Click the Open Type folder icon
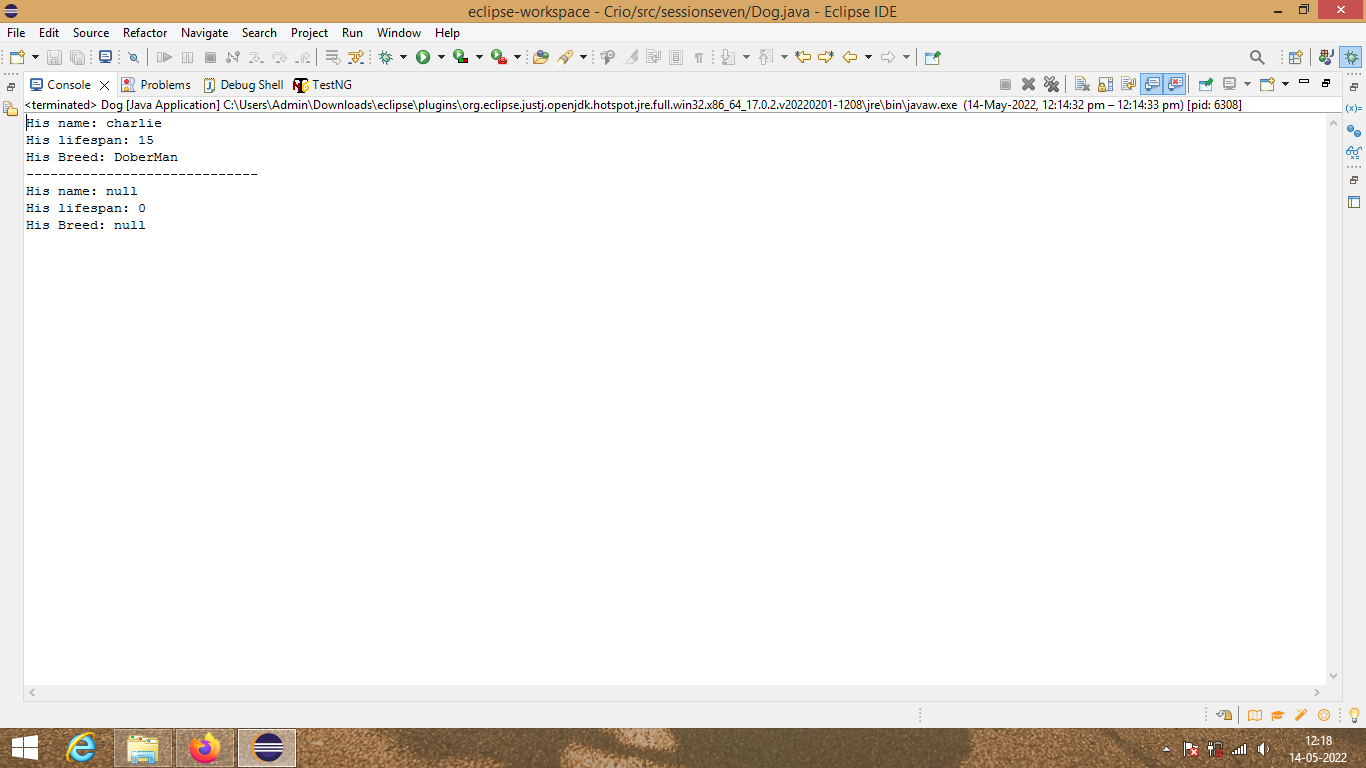 coord(541,57)
